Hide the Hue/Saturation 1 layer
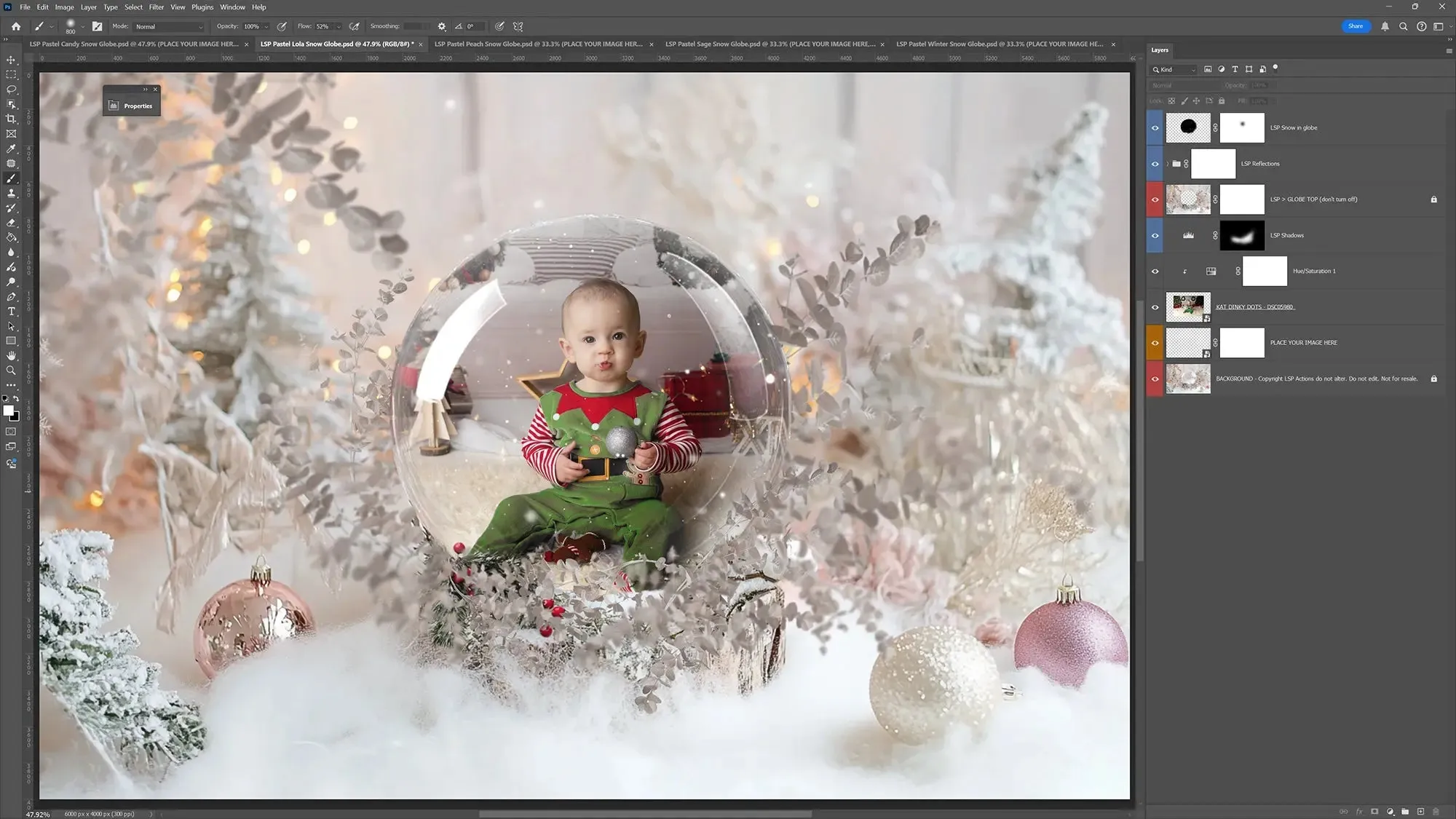Image resolution: width=1456 pixels, height=819 pixels. click(1155, 272)
